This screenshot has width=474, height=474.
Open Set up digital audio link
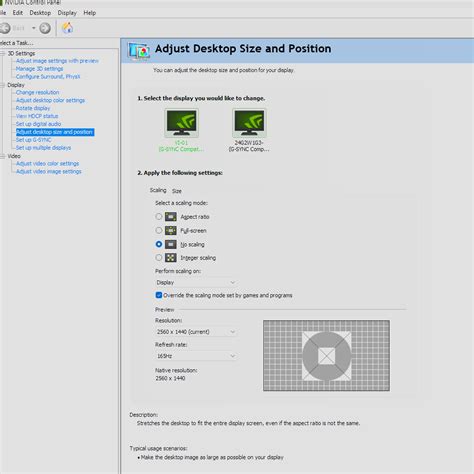[x=38, y=124]
